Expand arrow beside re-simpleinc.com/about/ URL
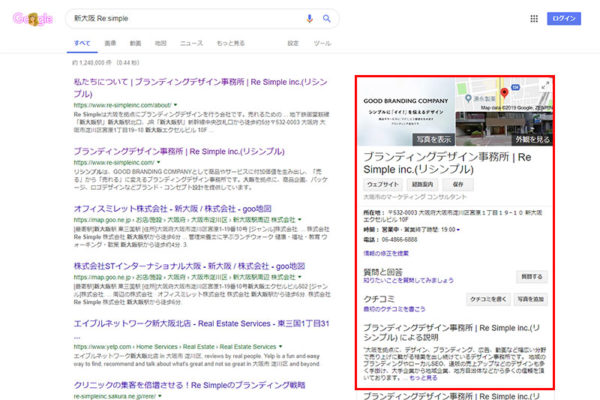This screenshot has width=600, height=400. [176, 105]
